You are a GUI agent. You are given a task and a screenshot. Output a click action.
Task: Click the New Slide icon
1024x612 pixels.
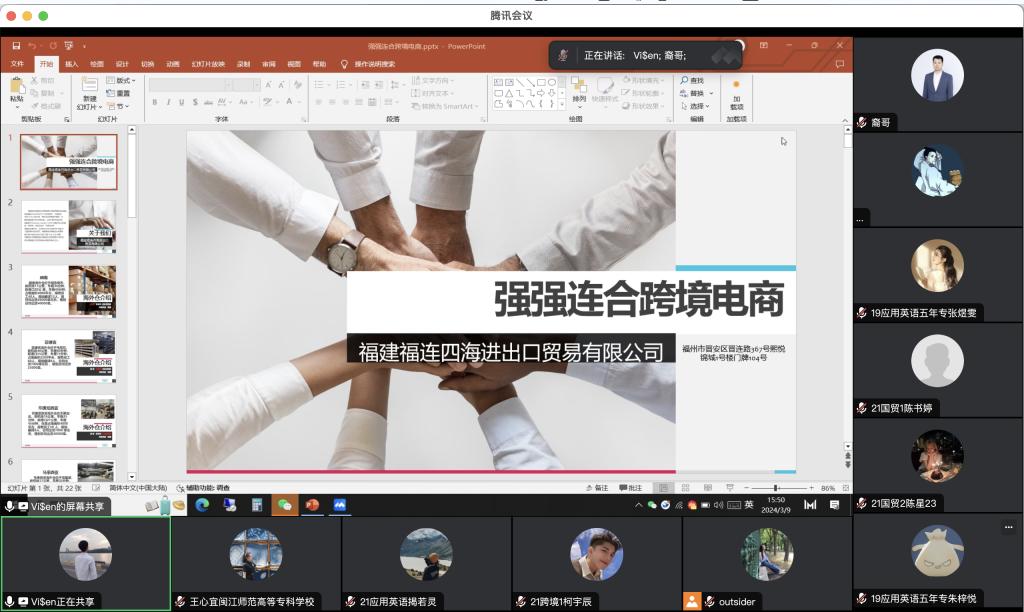point(90,88)
